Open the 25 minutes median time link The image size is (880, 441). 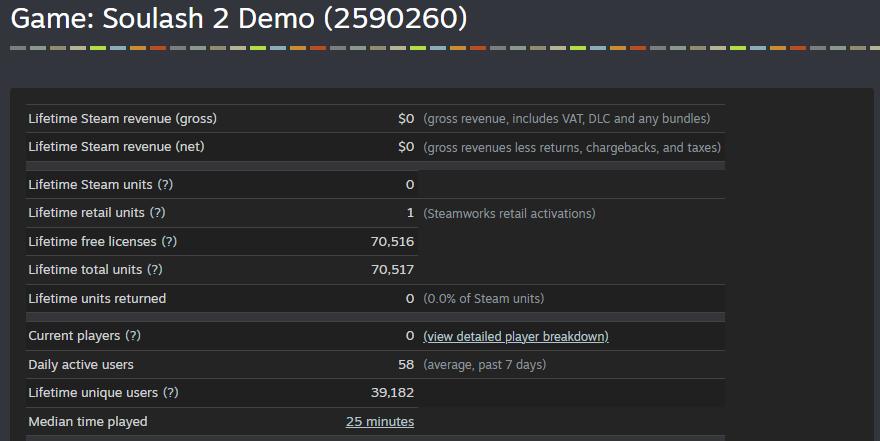(x=380, y=421)
